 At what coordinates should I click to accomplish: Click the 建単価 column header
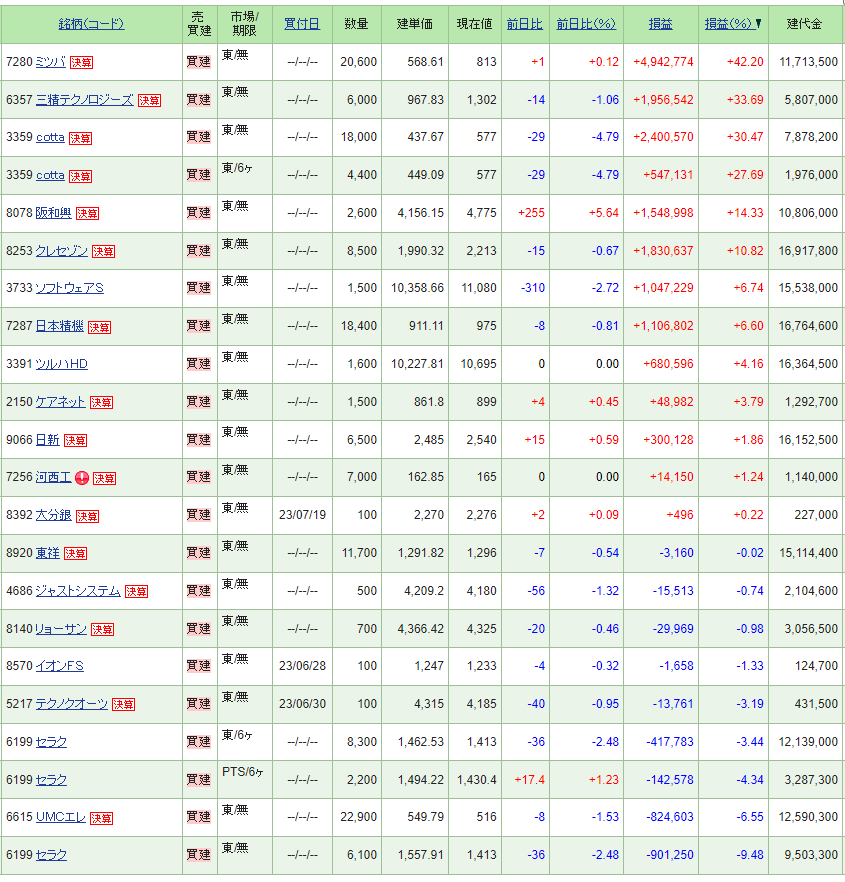pyautogui.click(x=415, y=24)
